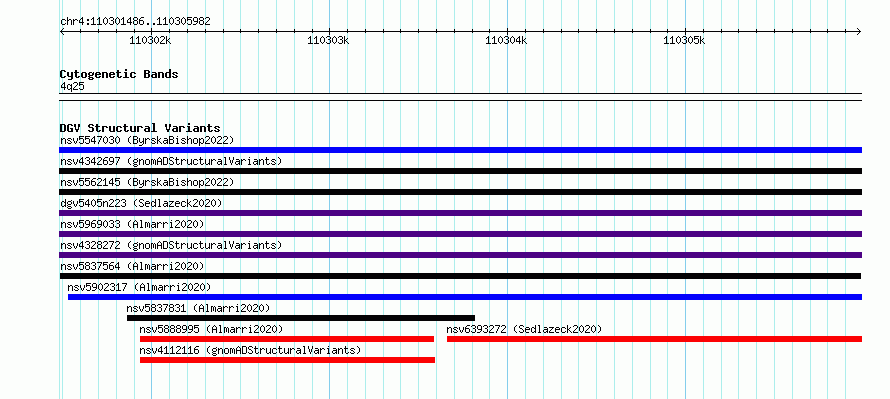Click the purple bar for nsv5969033

[x=460, y=234]
